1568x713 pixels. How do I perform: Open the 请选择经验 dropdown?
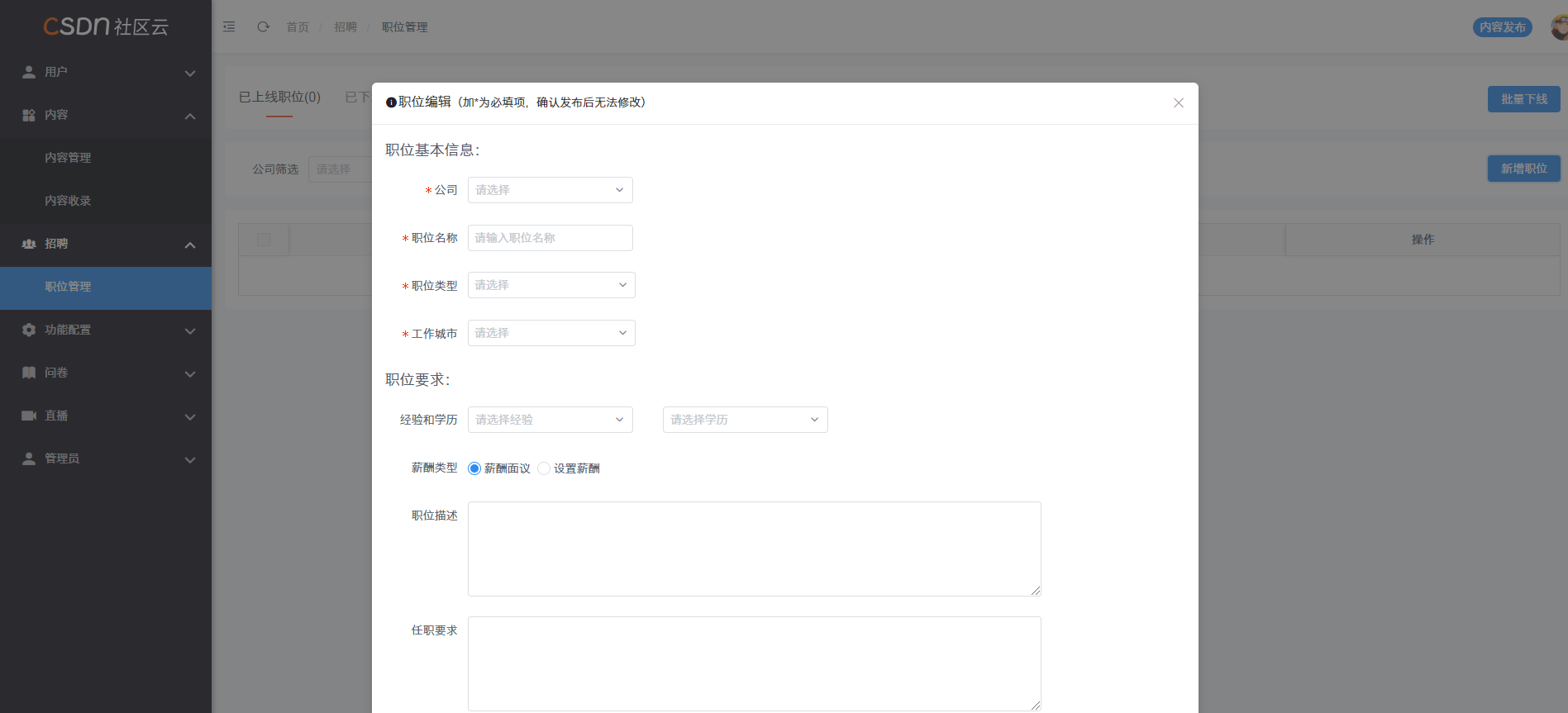pos(550,420)
